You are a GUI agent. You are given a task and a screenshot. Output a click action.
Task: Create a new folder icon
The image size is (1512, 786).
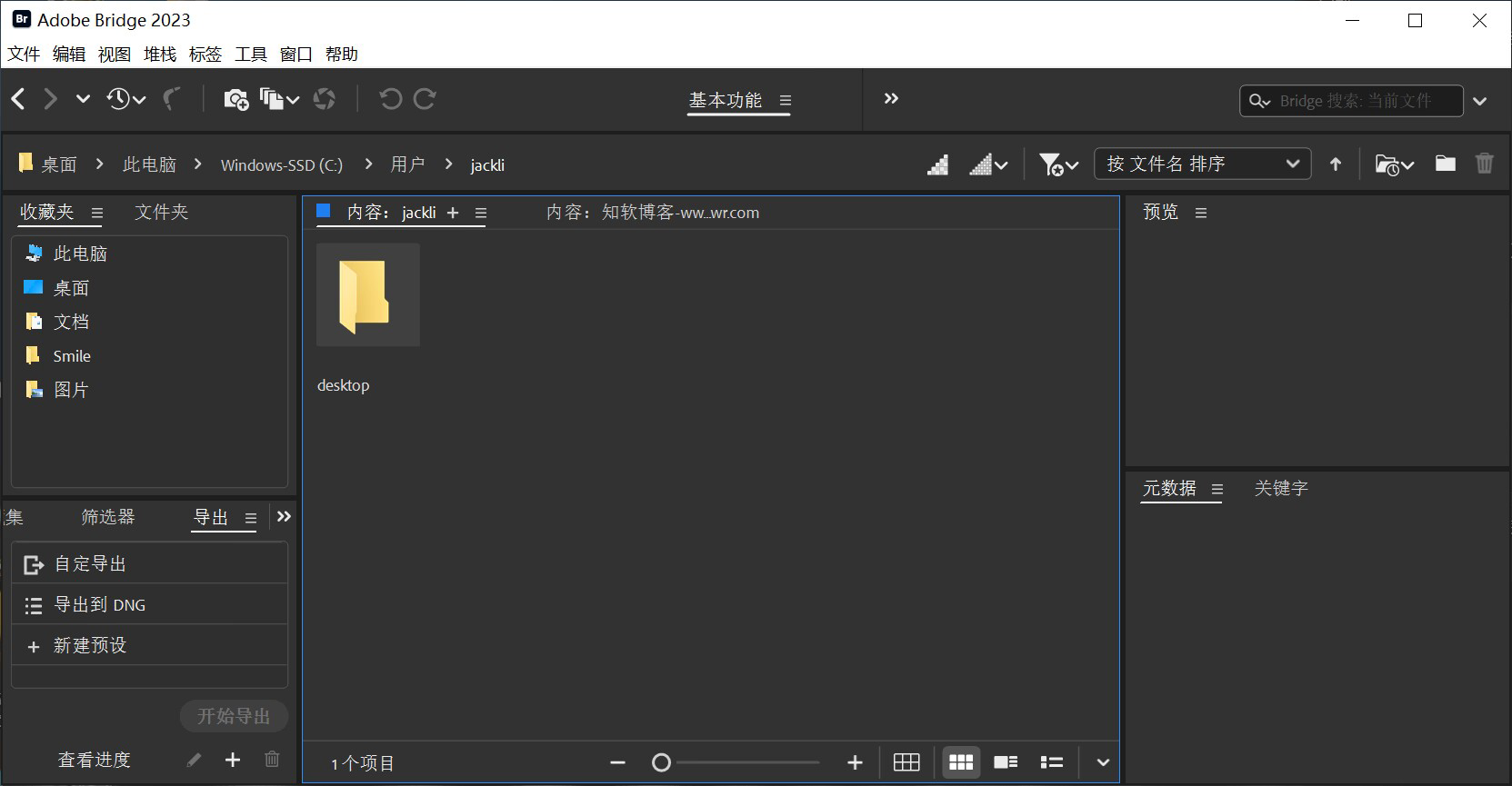pyautogui.click(x=1446, y=164)
